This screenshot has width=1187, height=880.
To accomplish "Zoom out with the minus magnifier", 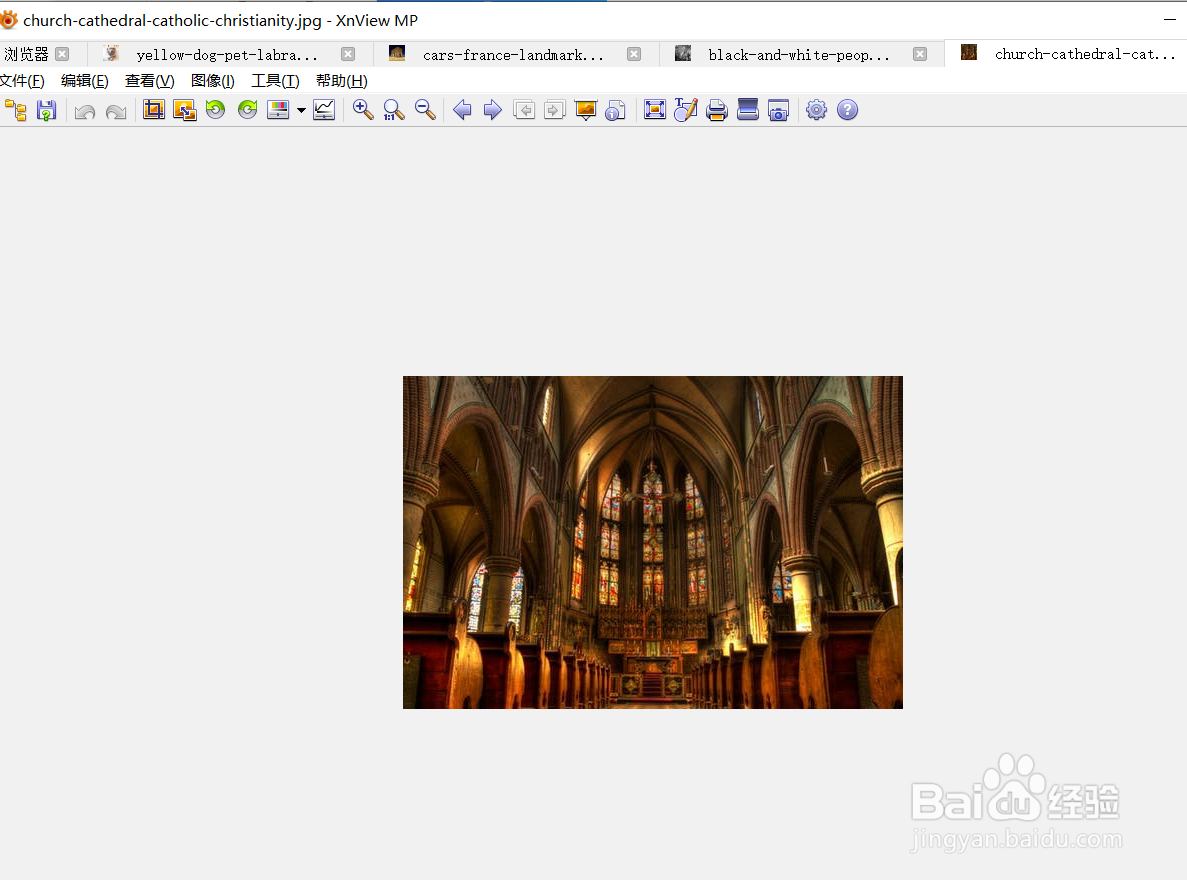I will pos(425,110).
